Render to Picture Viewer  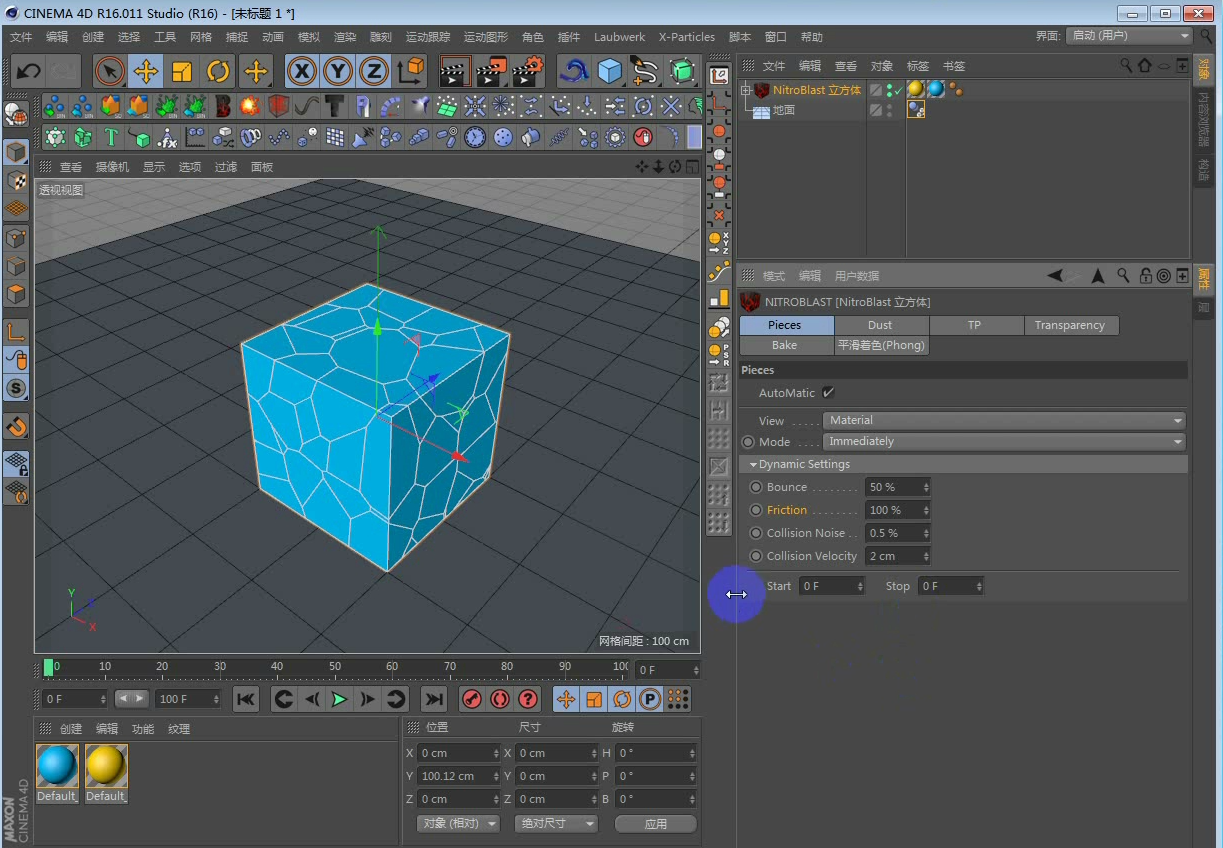pyautogui.click(x=491, y=71)
